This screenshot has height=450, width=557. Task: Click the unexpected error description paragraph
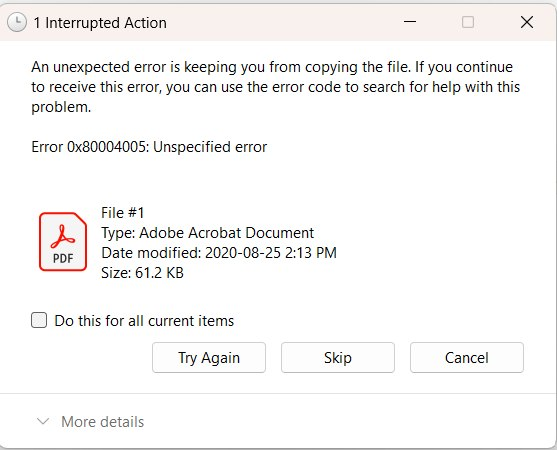tap(275, 87)
